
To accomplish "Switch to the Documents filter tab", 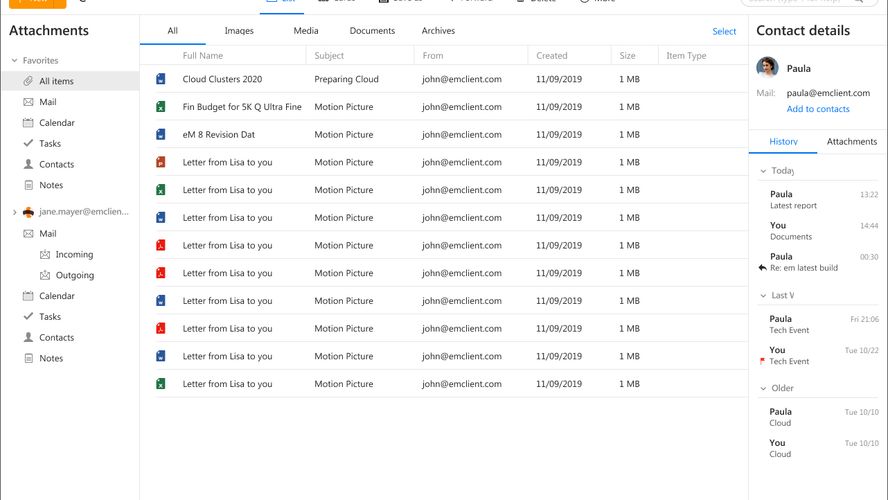I will (372, 31).
